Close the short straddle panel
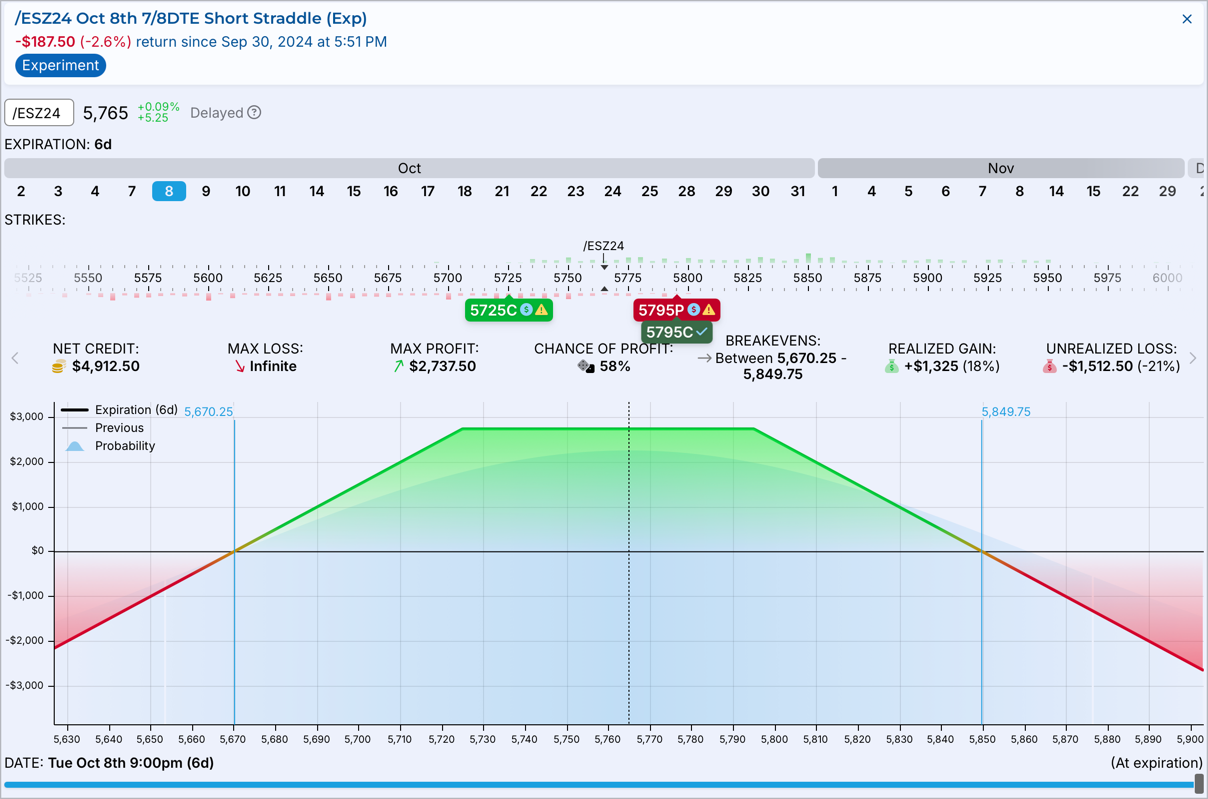Image resolution: width=1208 pixels, height=799 pixels. 1187,19
